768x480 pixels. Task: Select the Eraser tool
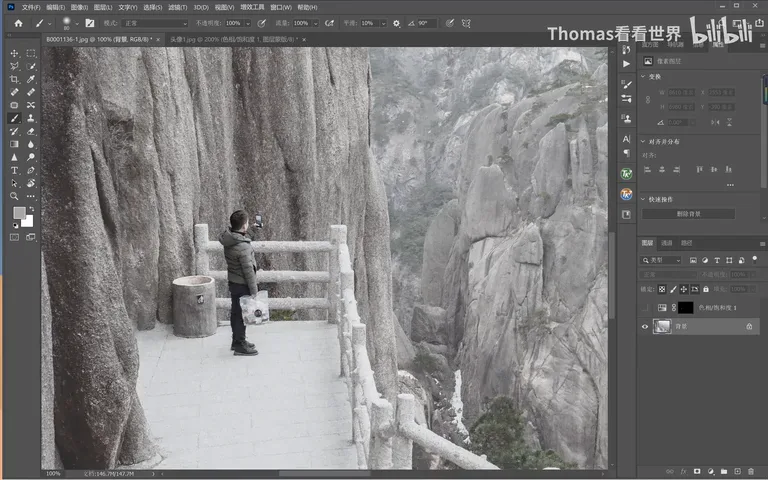31,131
